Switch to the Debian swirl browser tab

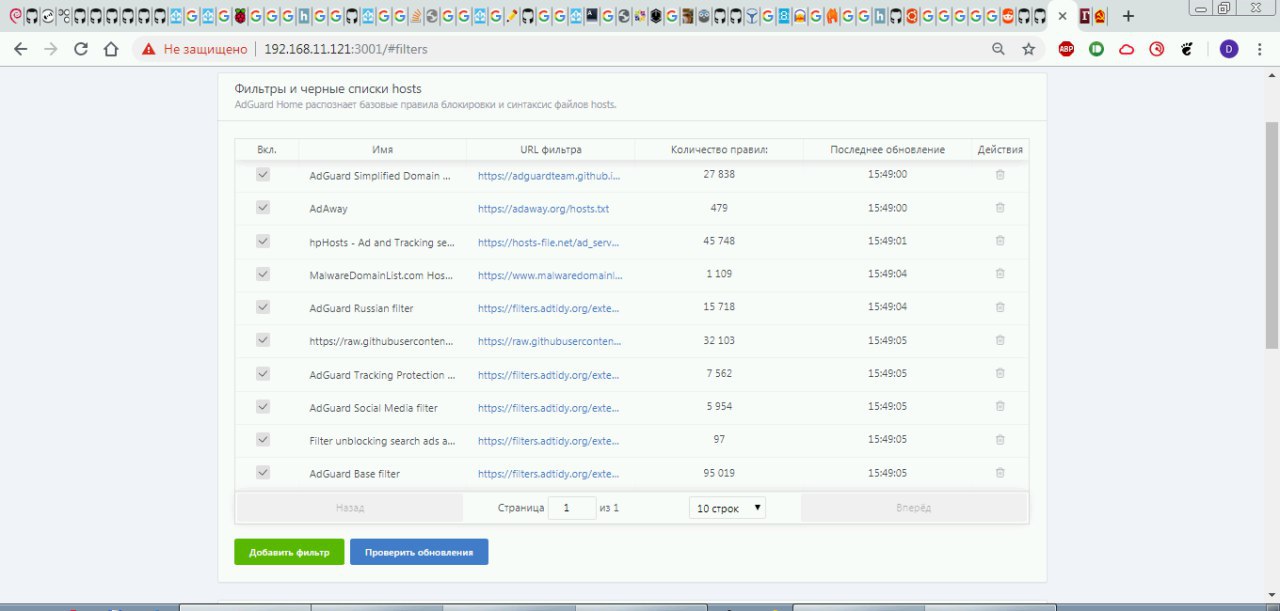click(16, 16)
